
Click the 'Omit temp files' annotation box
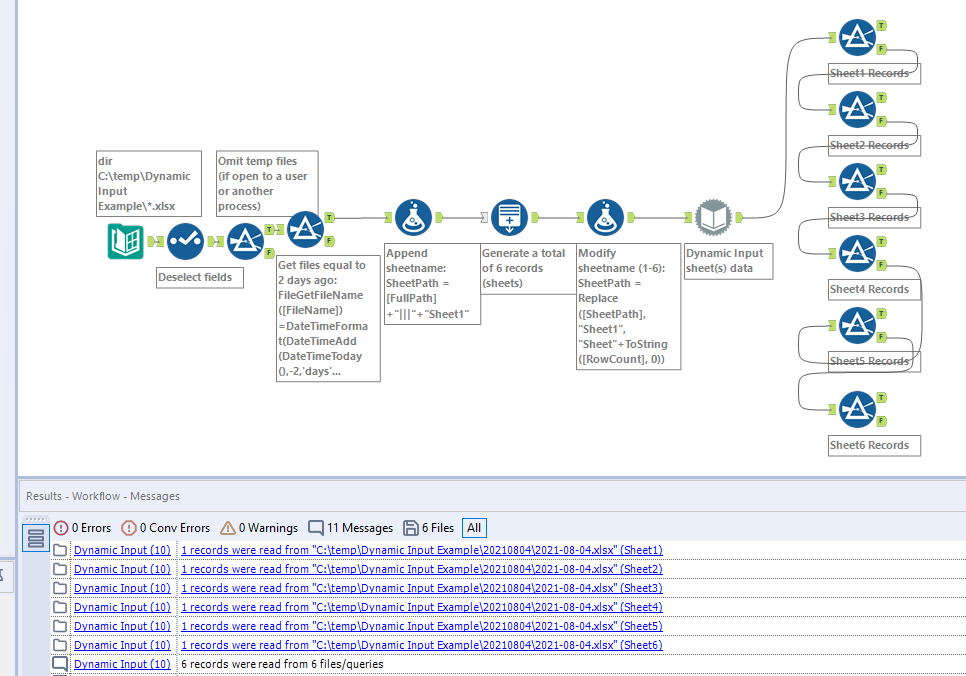click(x=267, y=184)
